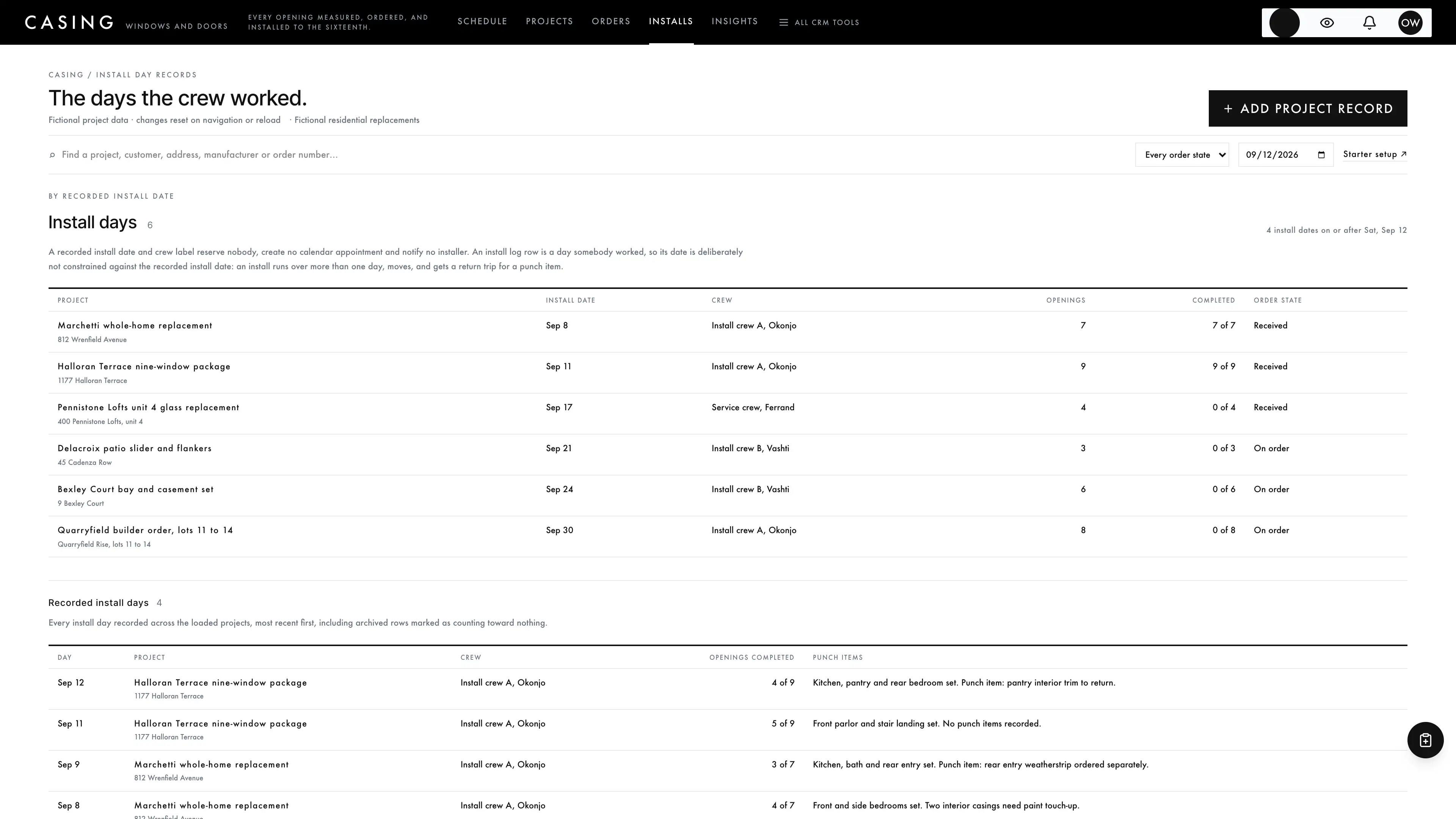Click the Order State column header
The width and height of the screenshot is (1456, 819).
1277,300
